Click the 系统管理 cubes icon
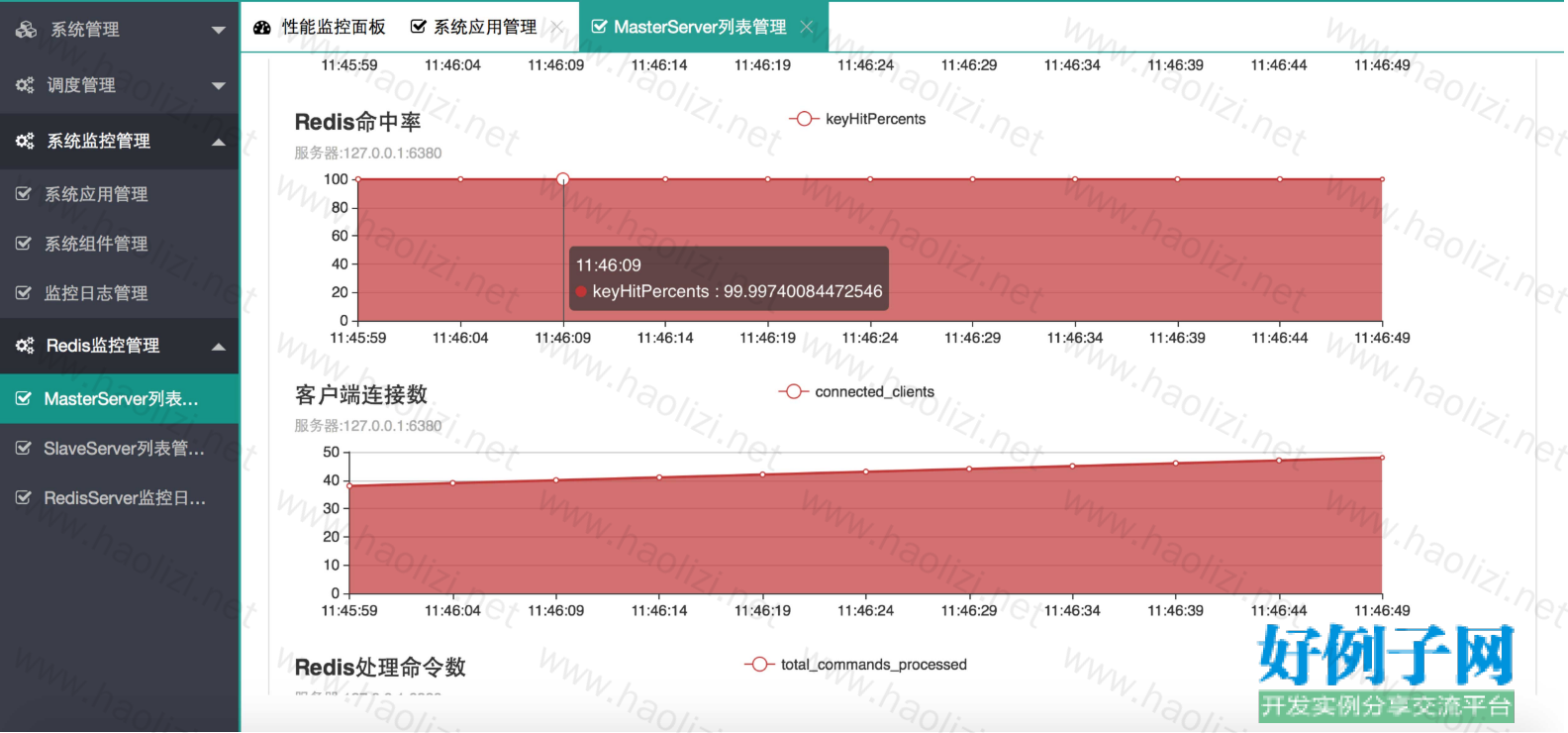 point(26,30)
